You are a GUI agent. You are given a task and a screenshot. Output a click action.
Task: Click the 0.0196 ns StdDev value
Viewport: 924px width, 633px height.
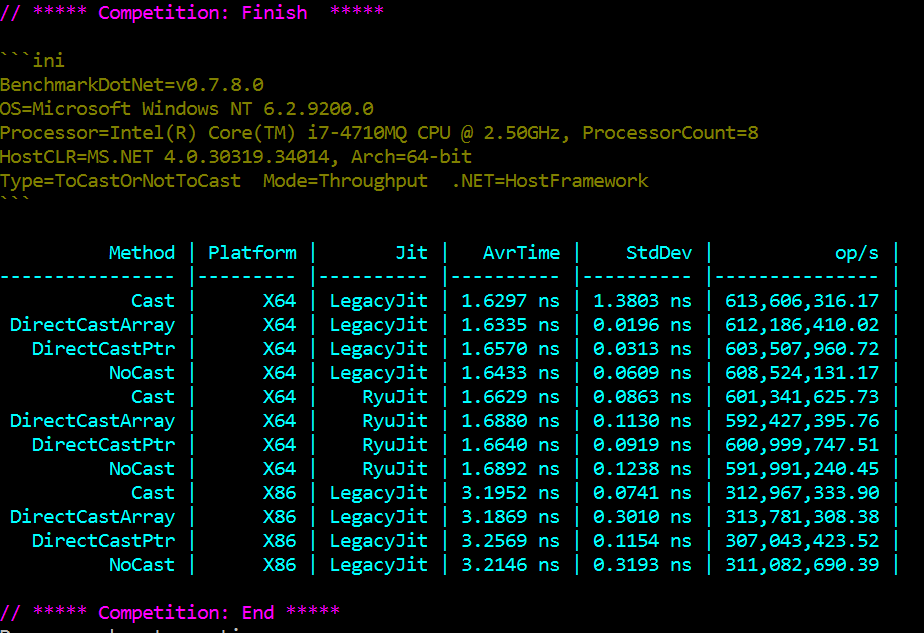pos(642,325)
